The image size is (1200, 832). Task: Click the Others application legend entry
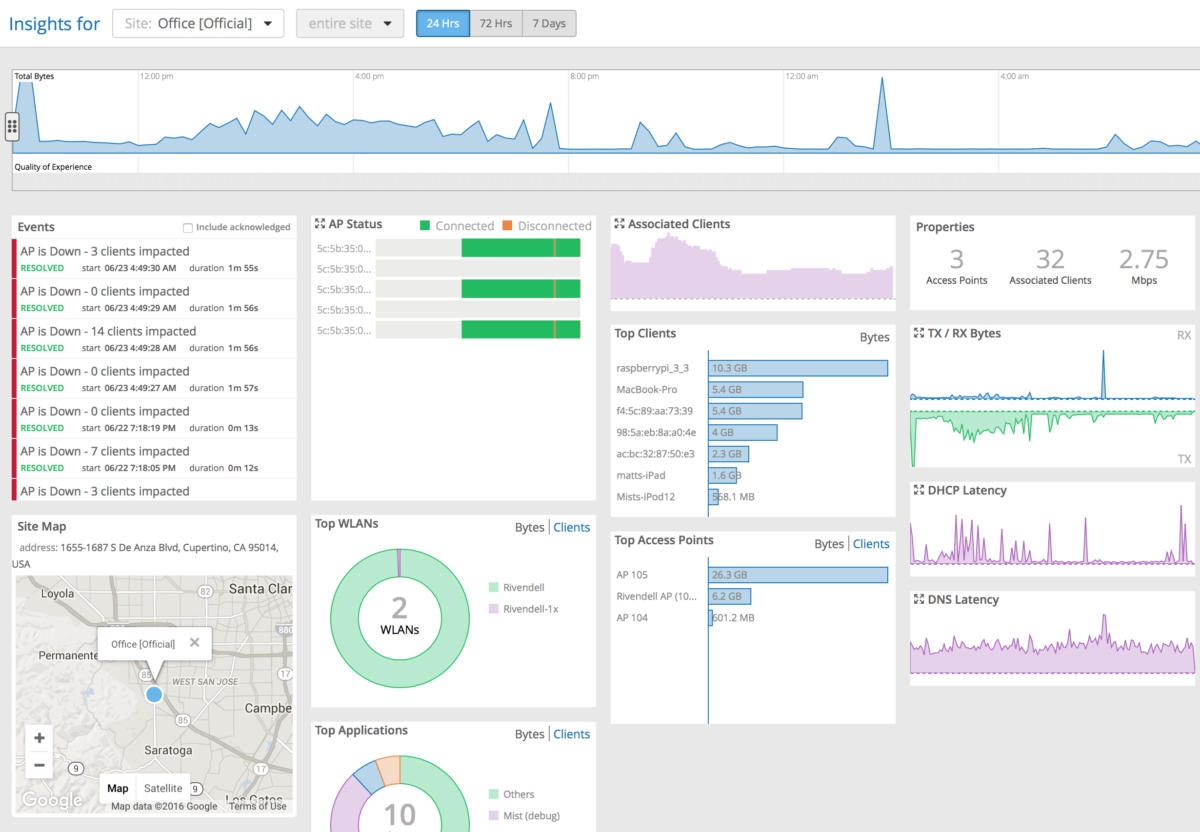coord(511,794)
